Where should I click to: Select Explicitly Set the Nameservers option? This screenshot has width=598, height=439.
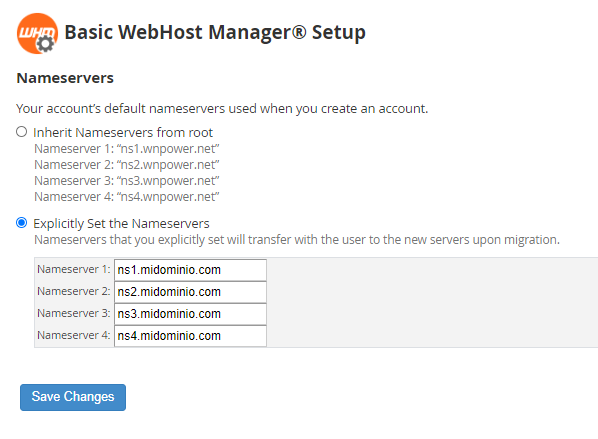tap(21, 223)
